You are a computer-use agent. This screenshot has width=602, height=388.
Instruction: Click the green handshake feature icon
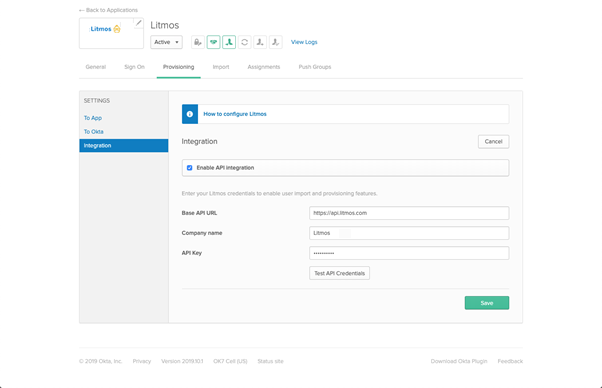coord(213,42)
